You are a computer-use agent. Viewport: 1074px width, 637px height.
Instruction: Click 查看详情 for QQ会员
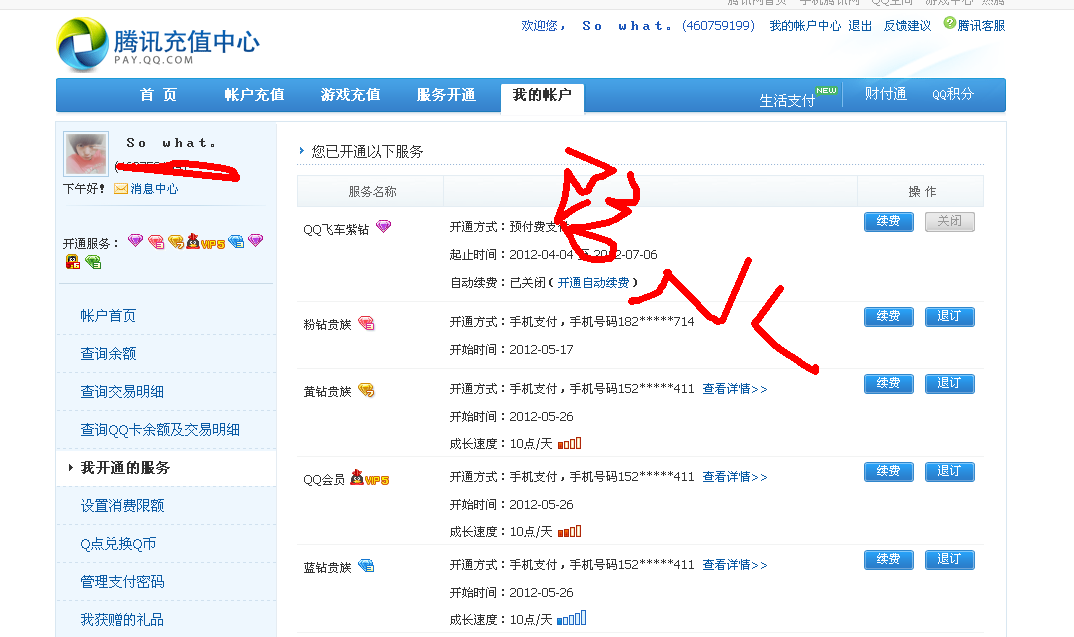[x=734, y=477]
